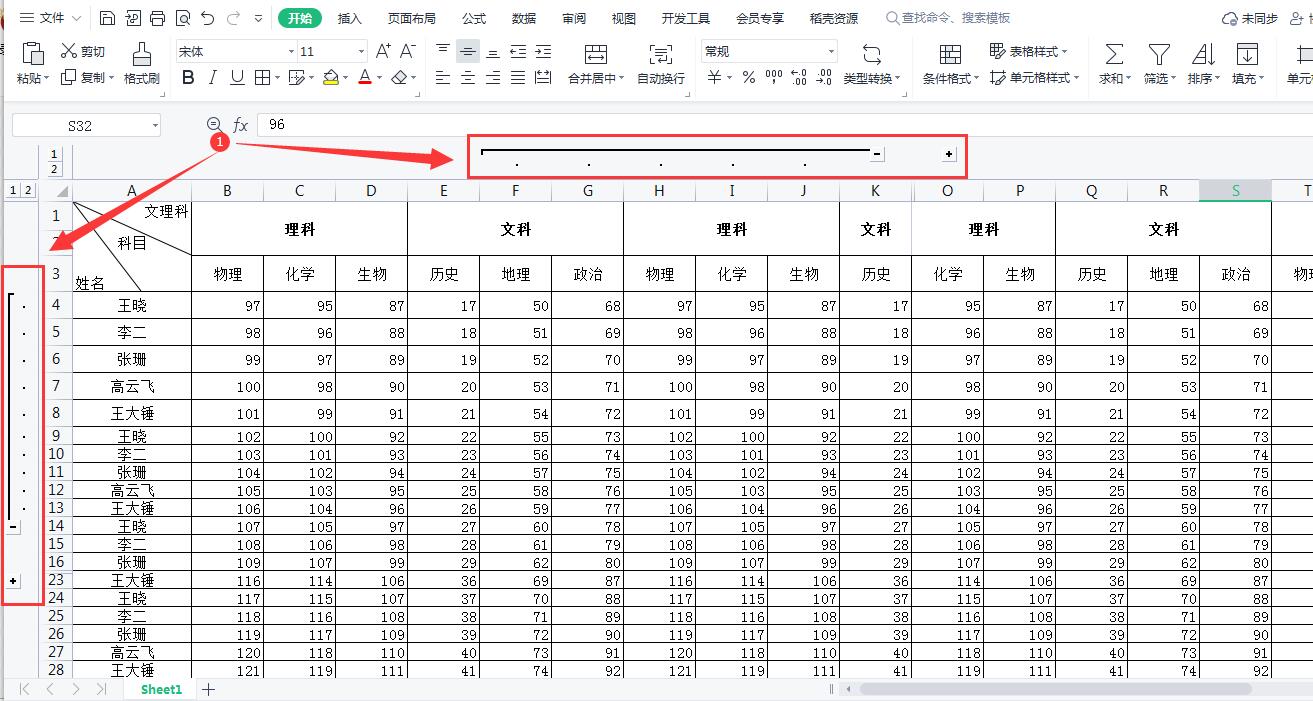Image resolution: width=1313 pixels, height=701 pixels.
Task: Toggle bold formatting on selected cell
Action: coord(187,78)
